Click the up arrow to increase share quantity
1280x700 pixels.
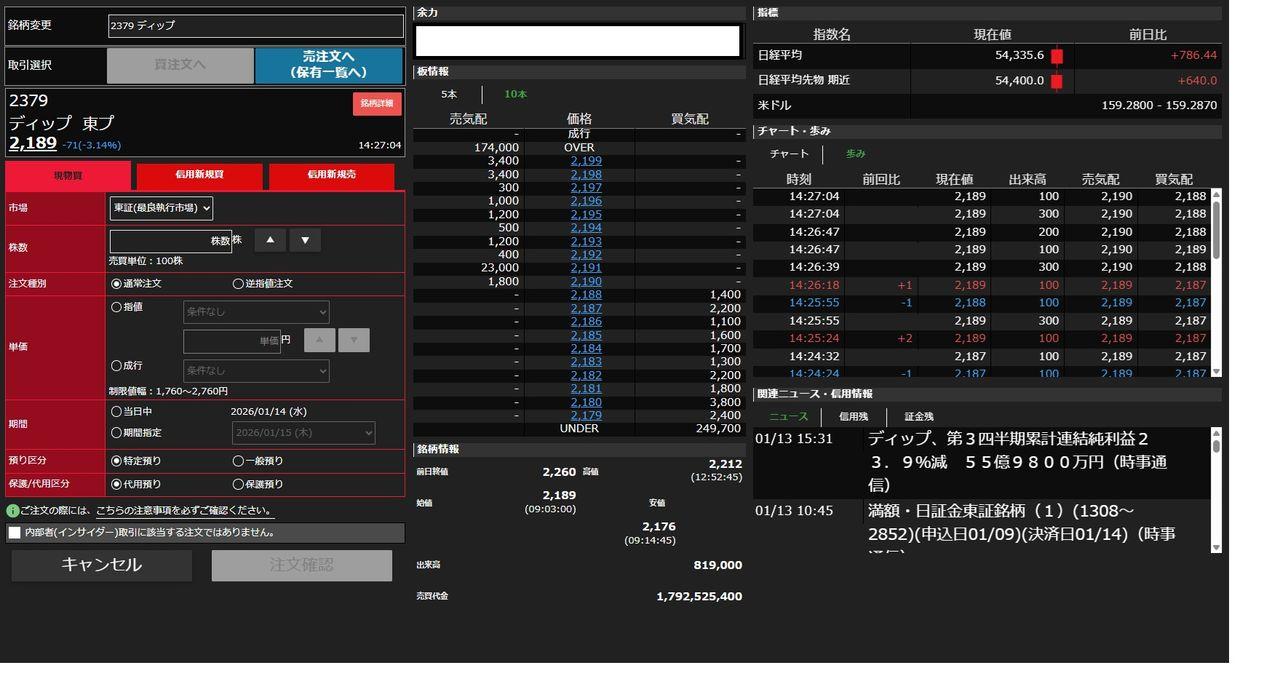(x=270, y=240)
